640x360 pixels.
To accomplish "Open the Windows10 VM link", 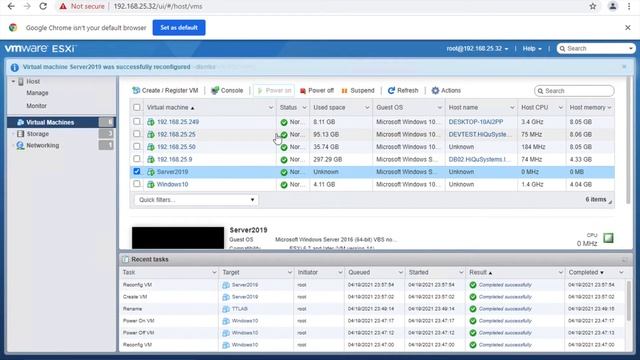I will [x=173, y=184].
